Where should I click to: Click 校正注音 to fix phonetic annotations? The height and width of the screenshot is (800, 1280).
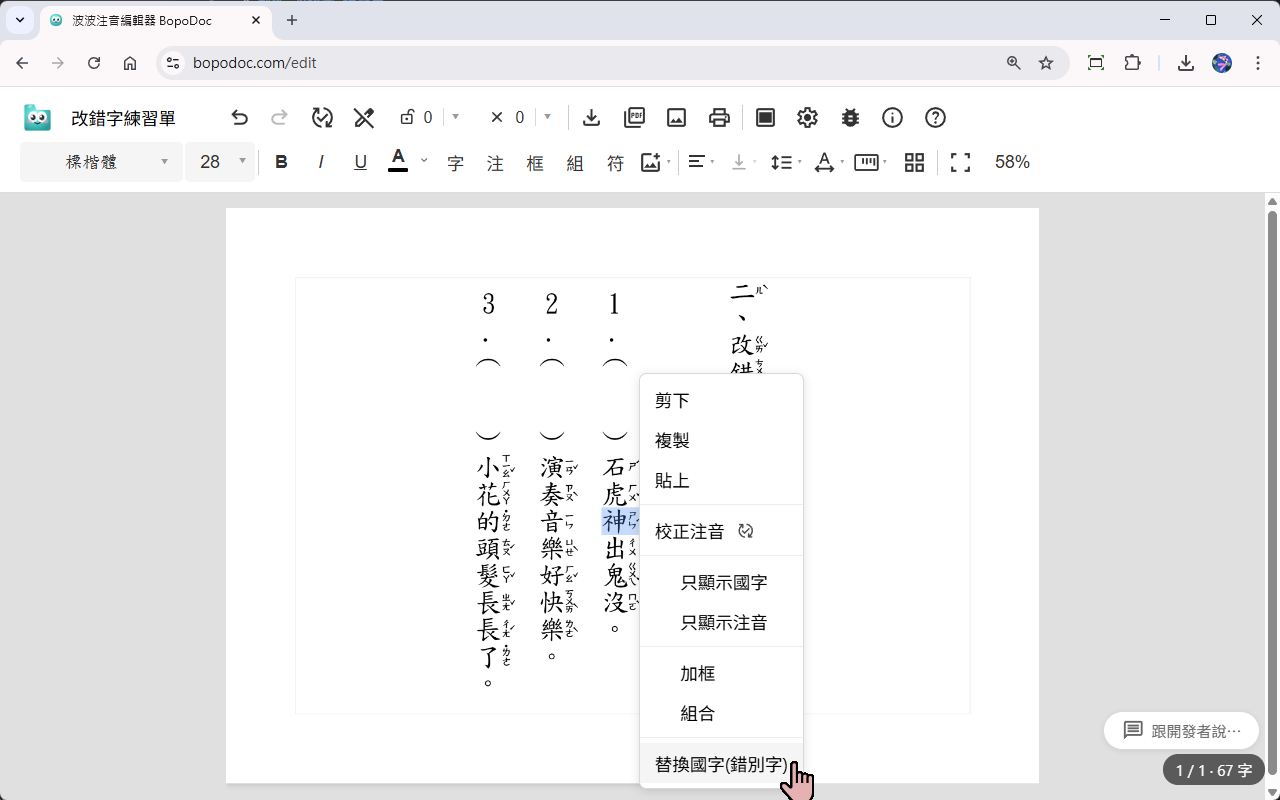(689, 531)
